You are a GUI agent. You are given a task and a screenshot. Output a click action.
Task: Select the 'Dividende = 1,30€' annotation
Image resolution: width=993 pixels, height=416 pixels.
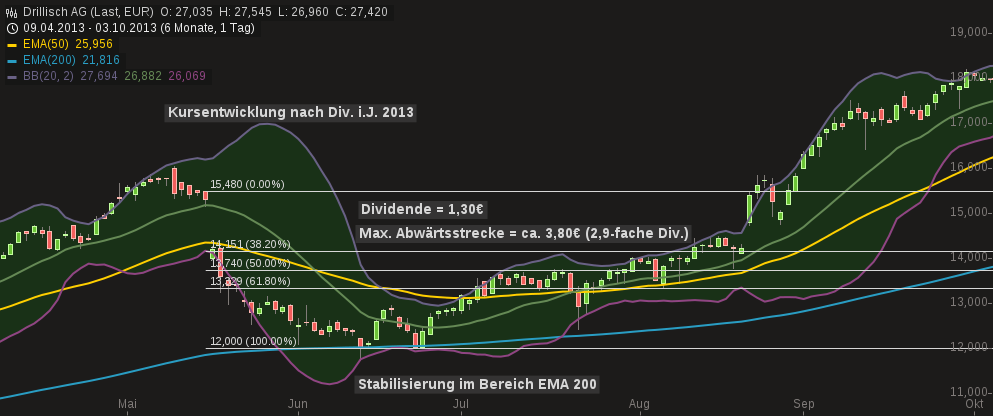coord(423,210)
